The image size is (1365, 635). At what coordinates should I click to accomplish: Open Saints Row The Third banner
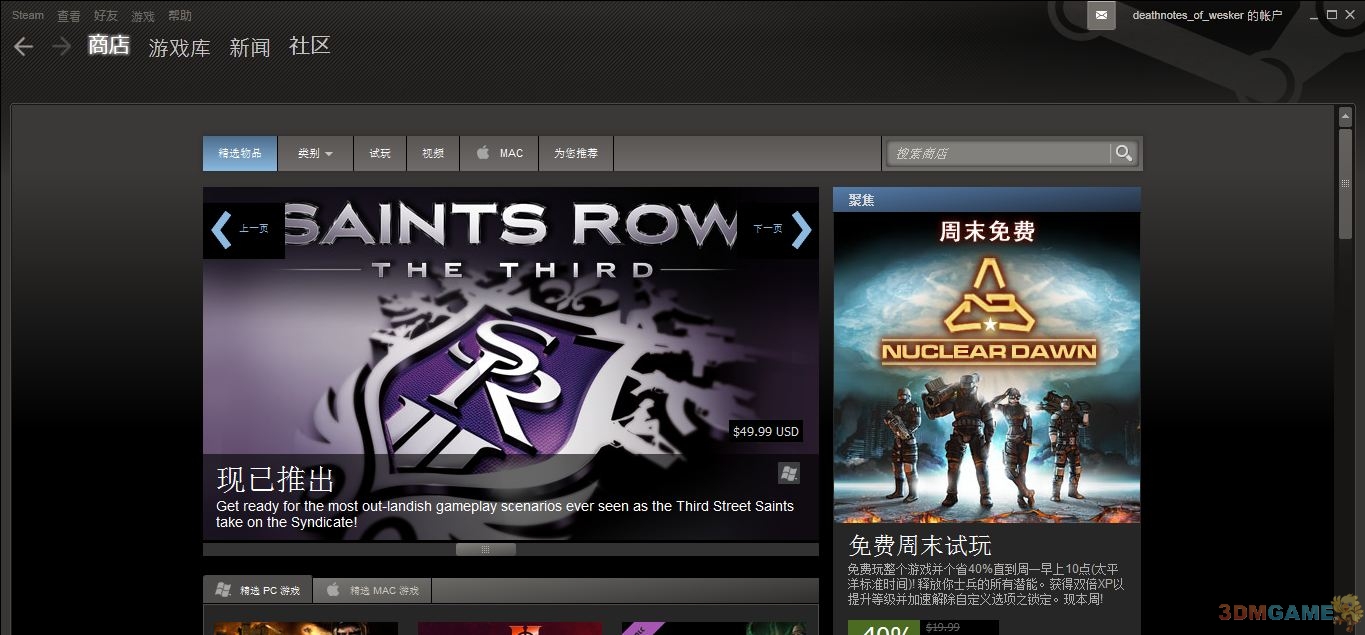tap(511, 364)
